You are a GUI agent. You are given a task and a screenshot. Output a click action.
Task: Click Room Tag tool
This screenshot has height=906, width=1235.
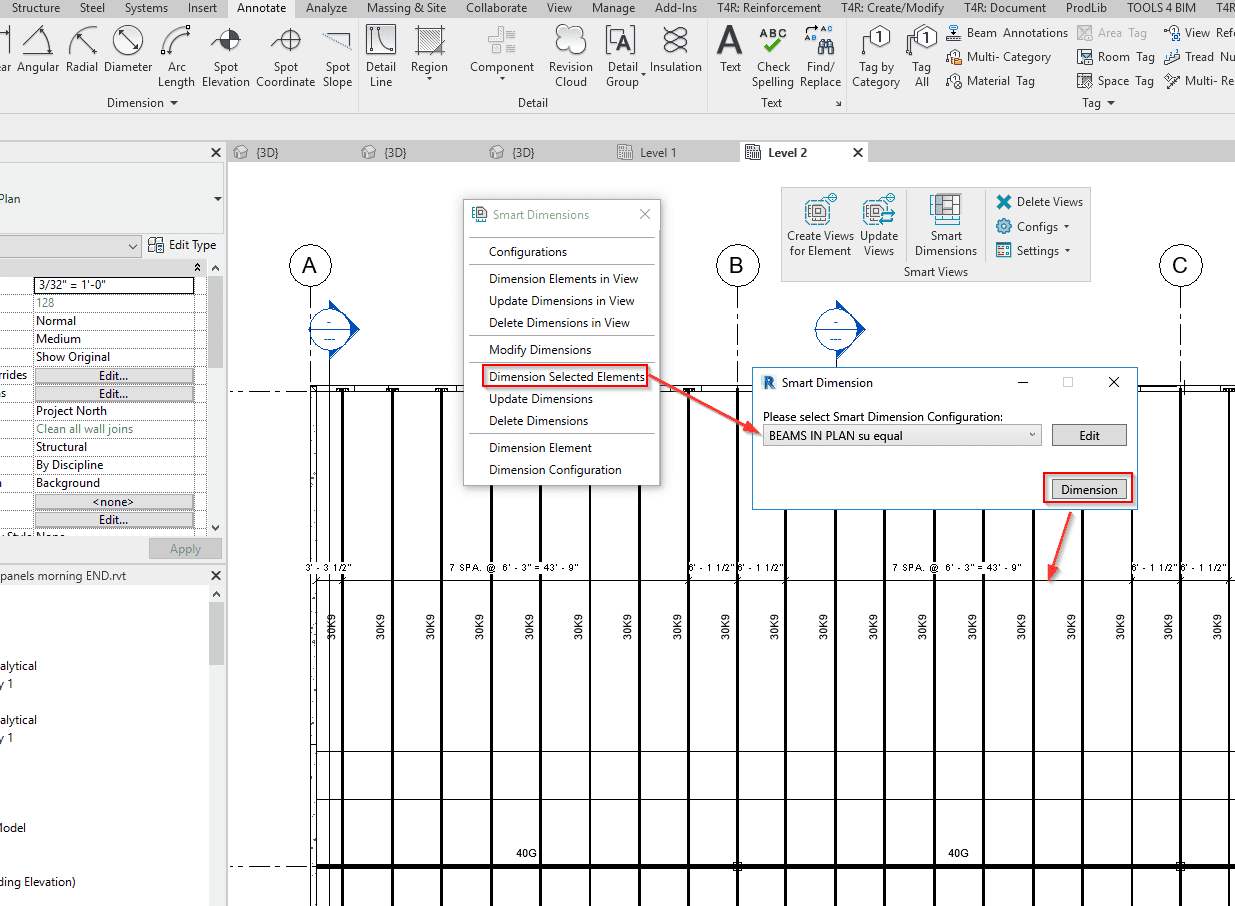pyautogui.click(x=1116, y=57)
